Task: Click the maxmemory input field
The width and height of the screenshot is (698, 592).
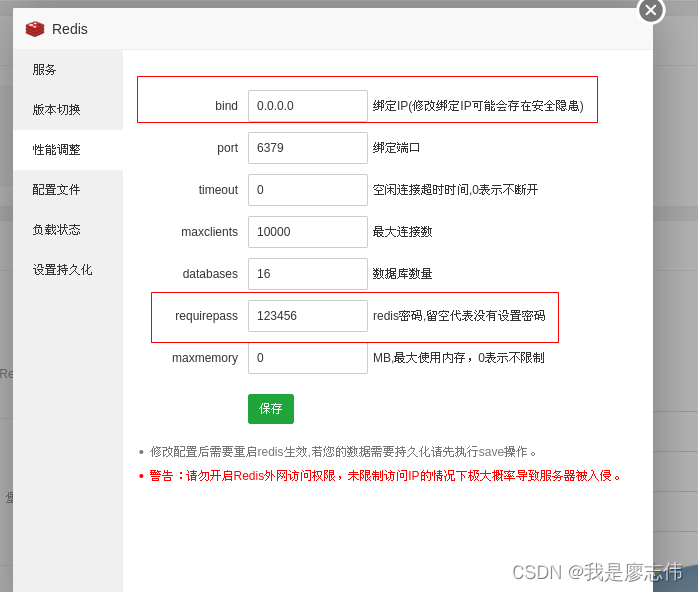Action: 308,358
